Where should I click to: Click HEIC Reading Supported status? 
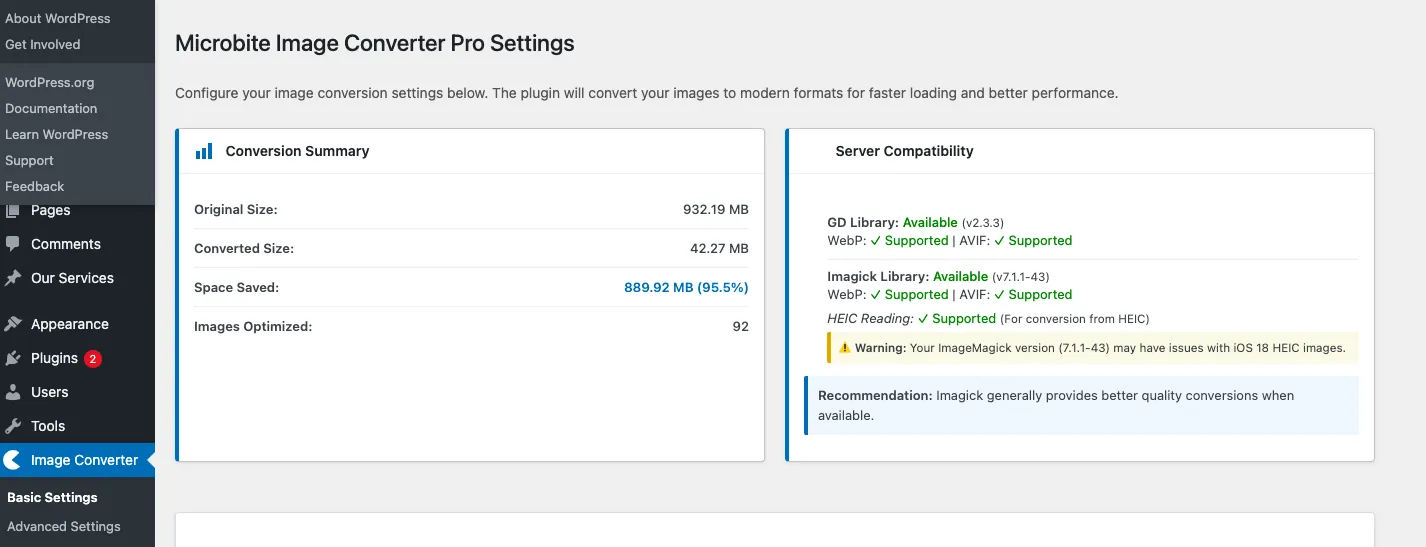[x=957, y=318]
